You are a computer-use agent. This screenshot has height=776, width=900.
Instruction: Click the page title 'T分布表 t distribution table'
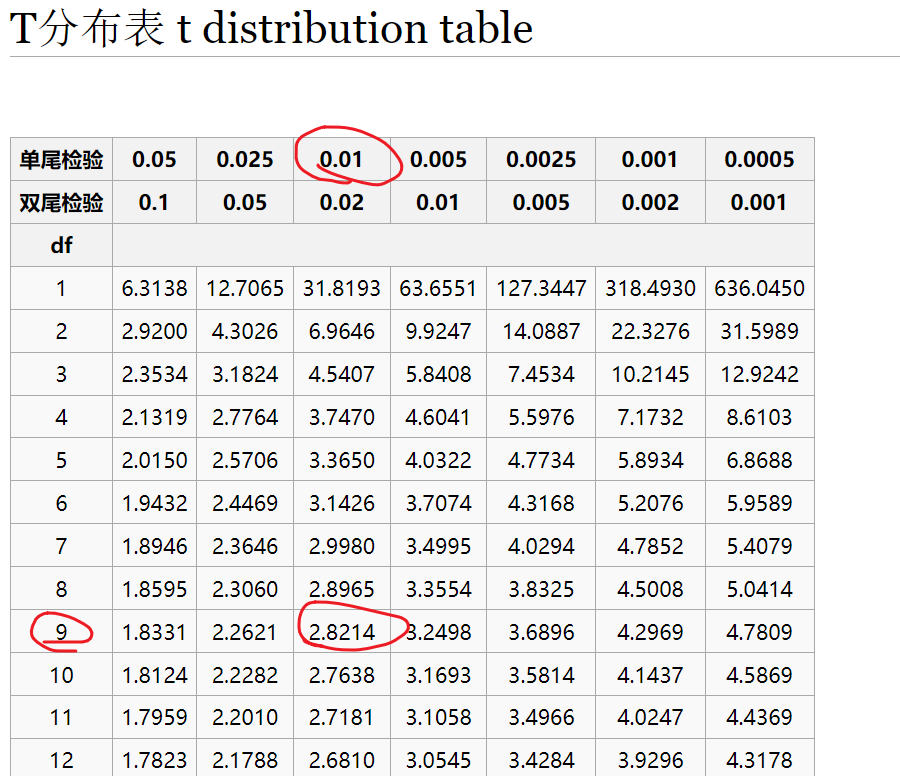(x=271, y=28)
